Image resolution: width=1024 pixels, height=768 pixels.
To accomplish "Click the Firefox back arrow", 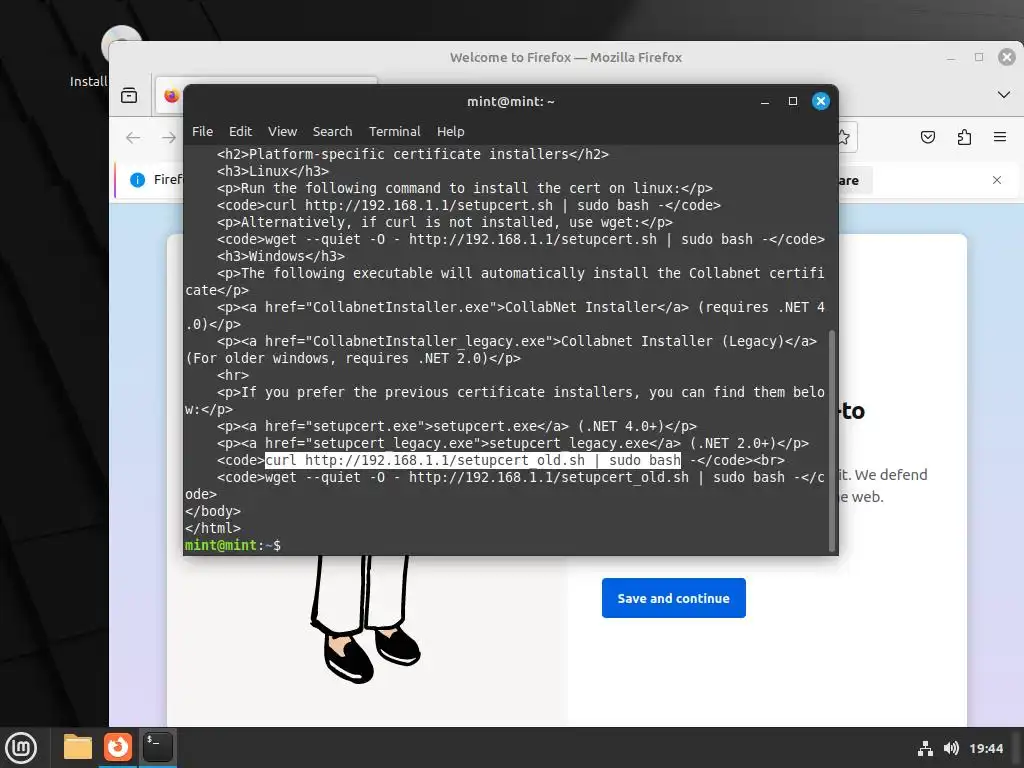I will pyautogui.click(x=133, y=137).
